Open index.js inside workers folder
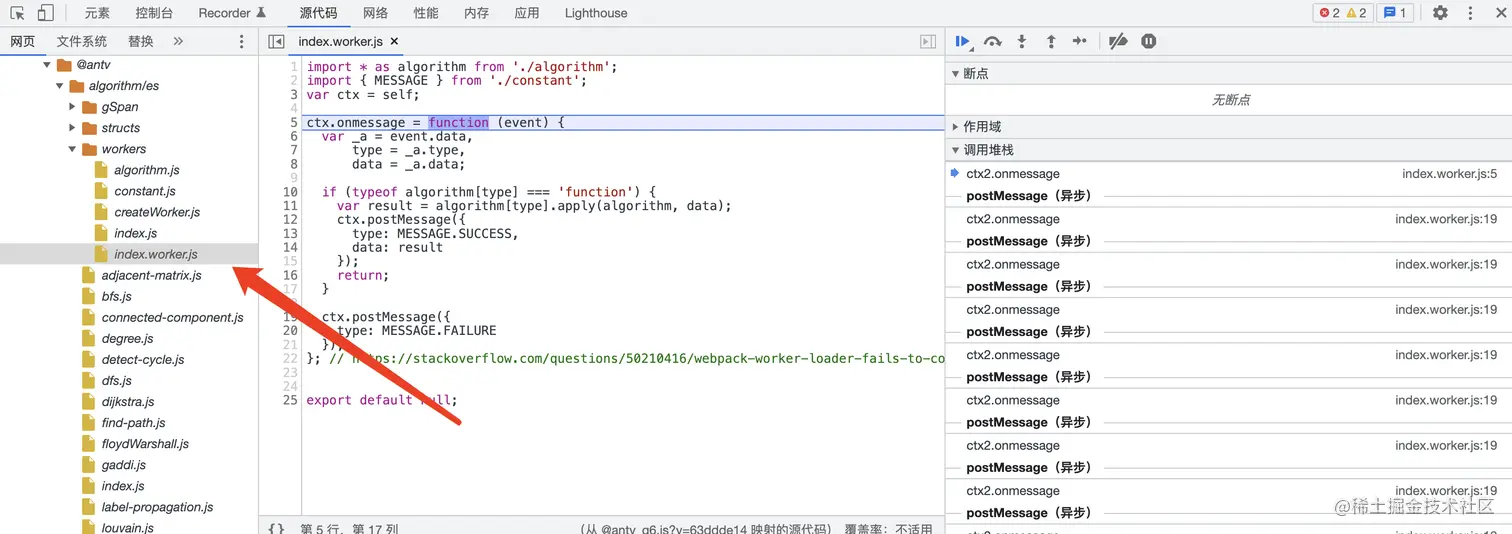 pyautogui.click(x=136, y=233)
